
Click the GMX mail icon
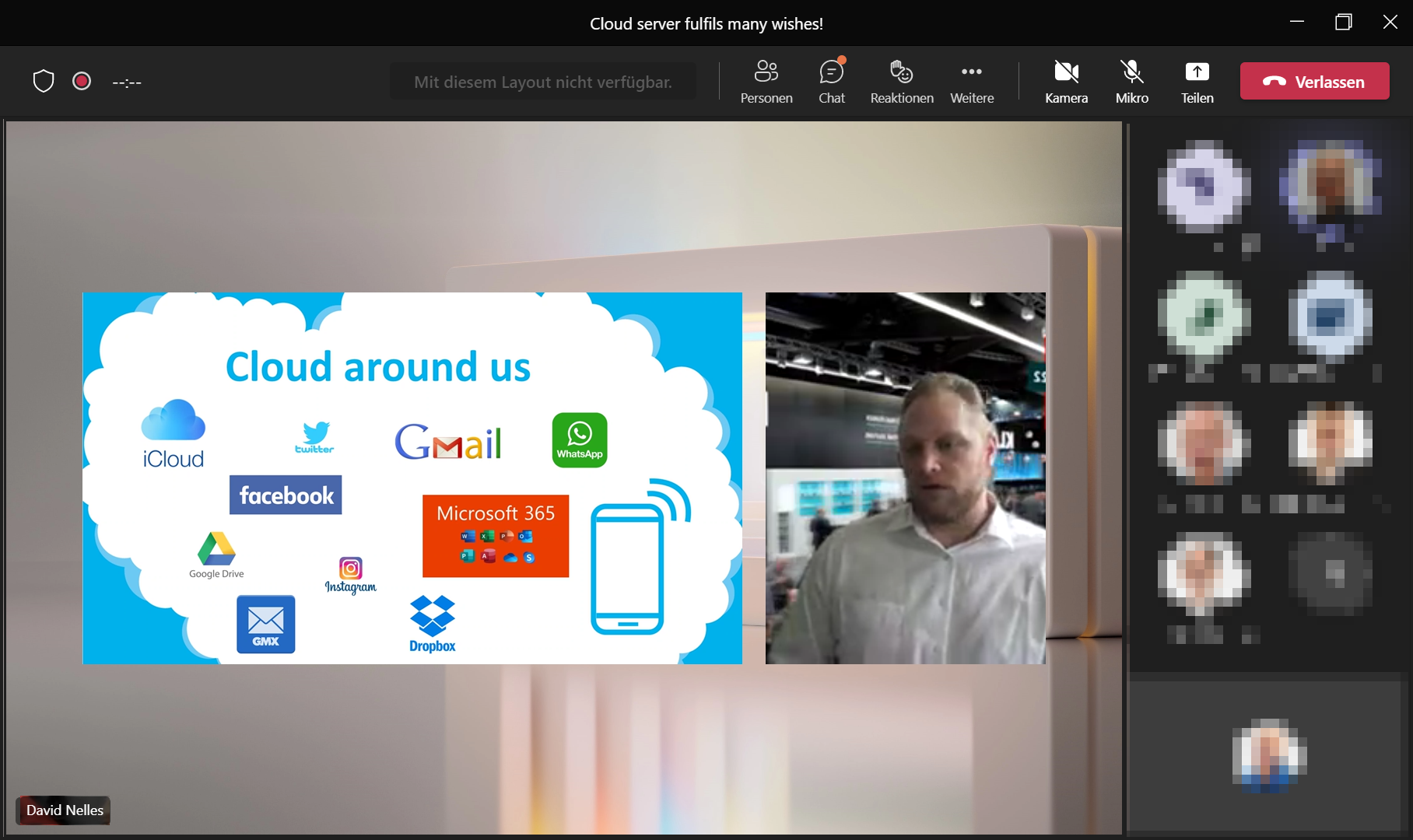pos(266,624)
